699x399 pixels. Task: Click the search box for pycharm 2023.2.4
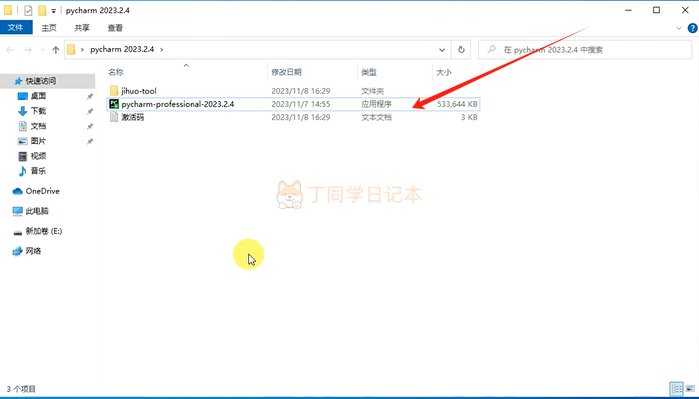click(x=585, y=50)
